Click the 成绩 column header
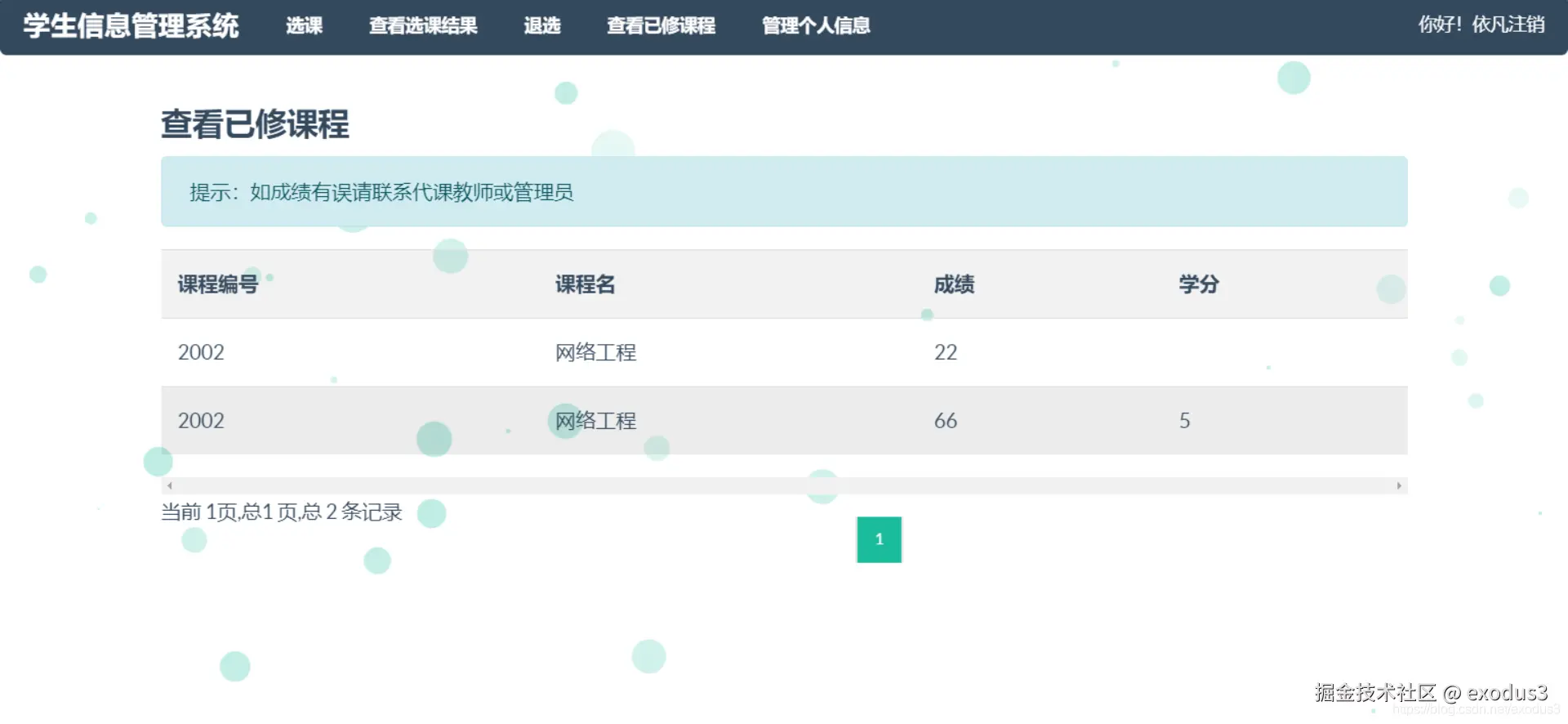Screen dimensions: 1568x724 pos(954,284)
